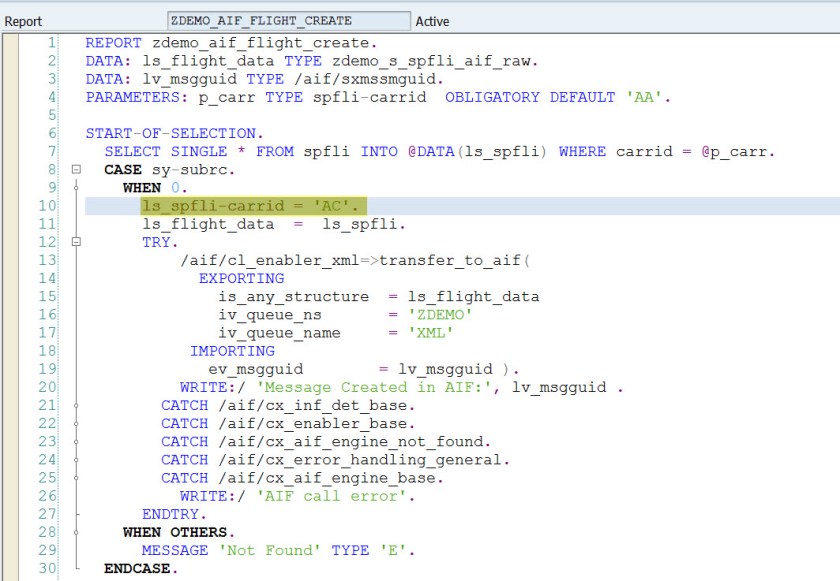Click lv_msgguid variable on line 20
Viewport: 840px width, 581px height.
(x=559, y=387)
